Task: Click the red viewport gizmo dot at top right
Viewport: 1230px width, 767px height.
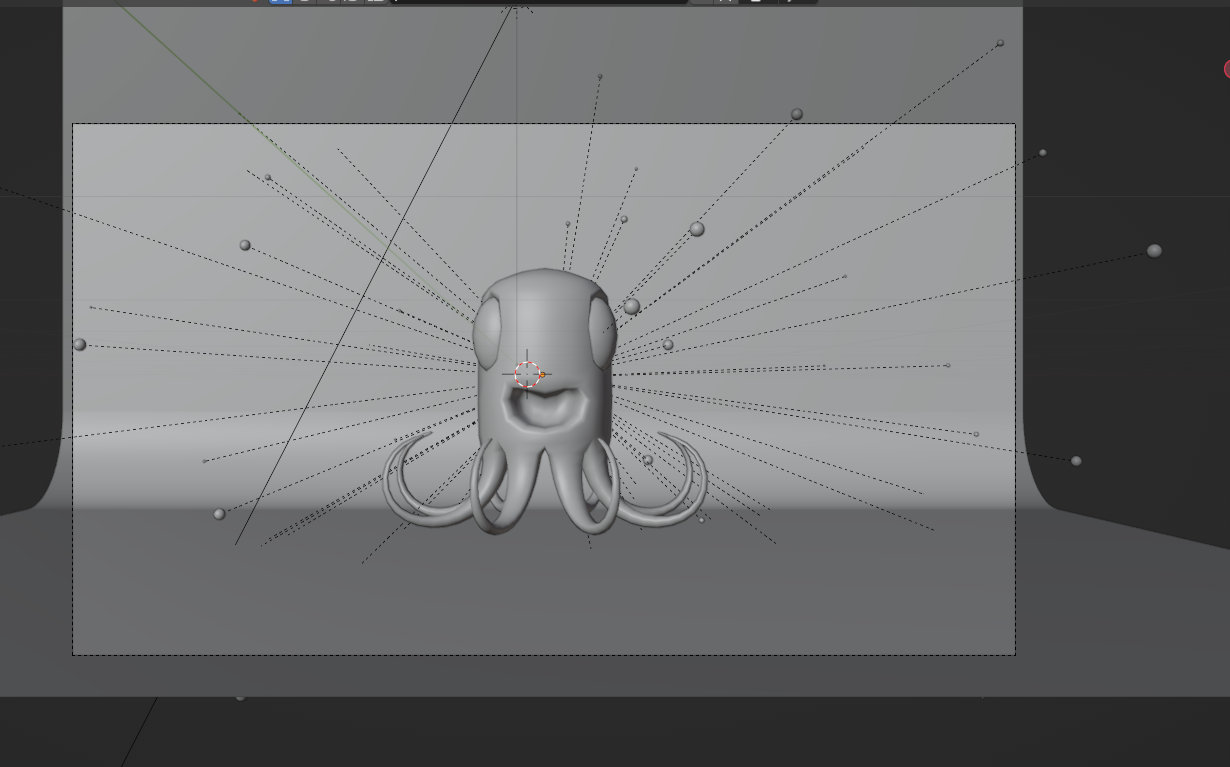Action: [1227, 69]
